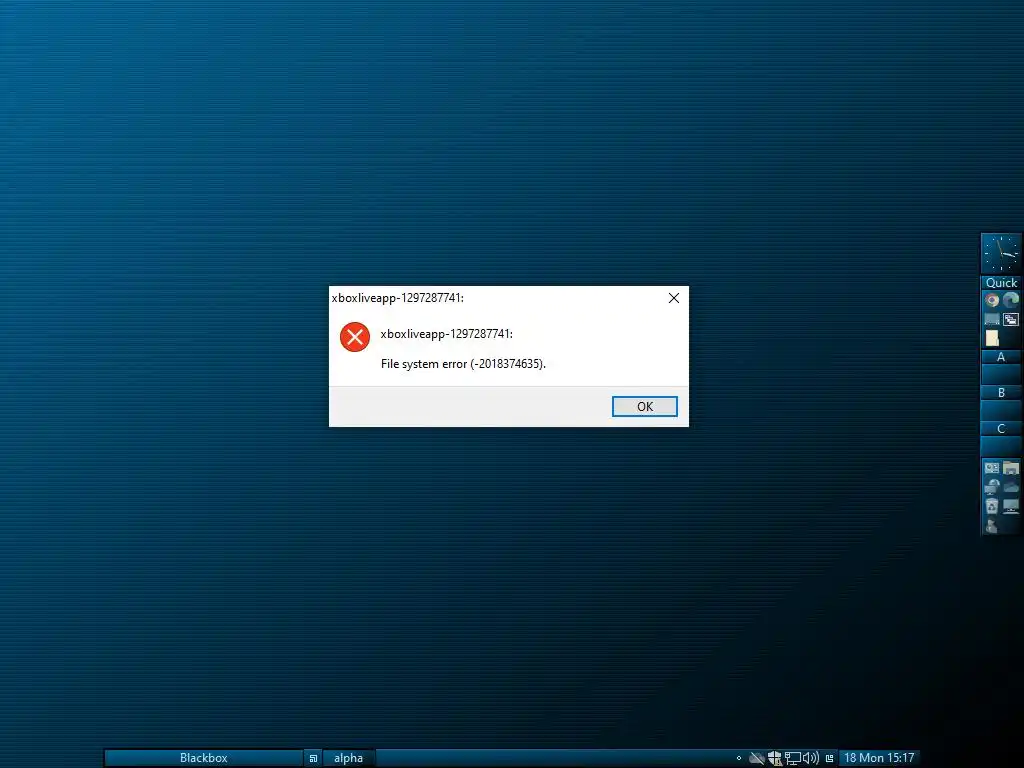Click the red error icon in dialog

coord(355,337)
